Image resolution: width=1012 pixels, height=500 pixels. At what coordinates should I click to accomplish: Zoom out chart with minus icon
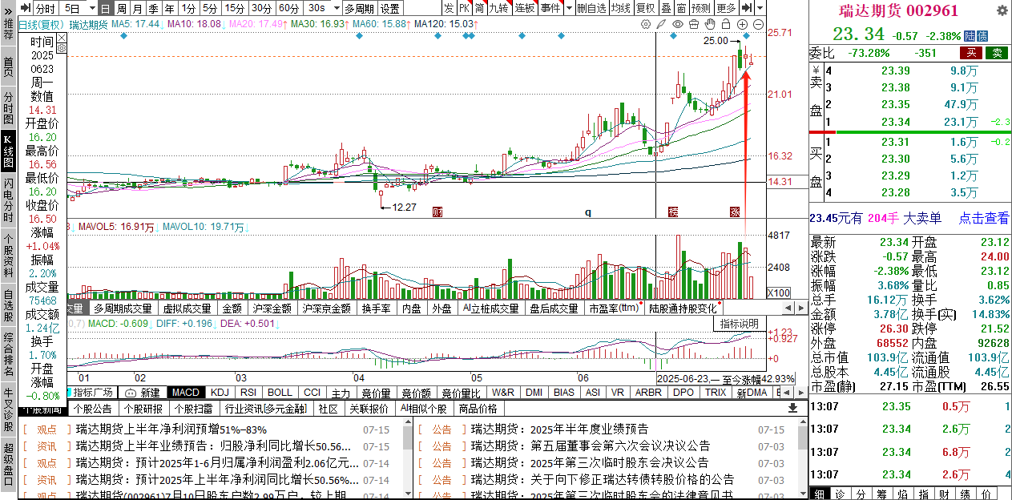tap(758, 24)
